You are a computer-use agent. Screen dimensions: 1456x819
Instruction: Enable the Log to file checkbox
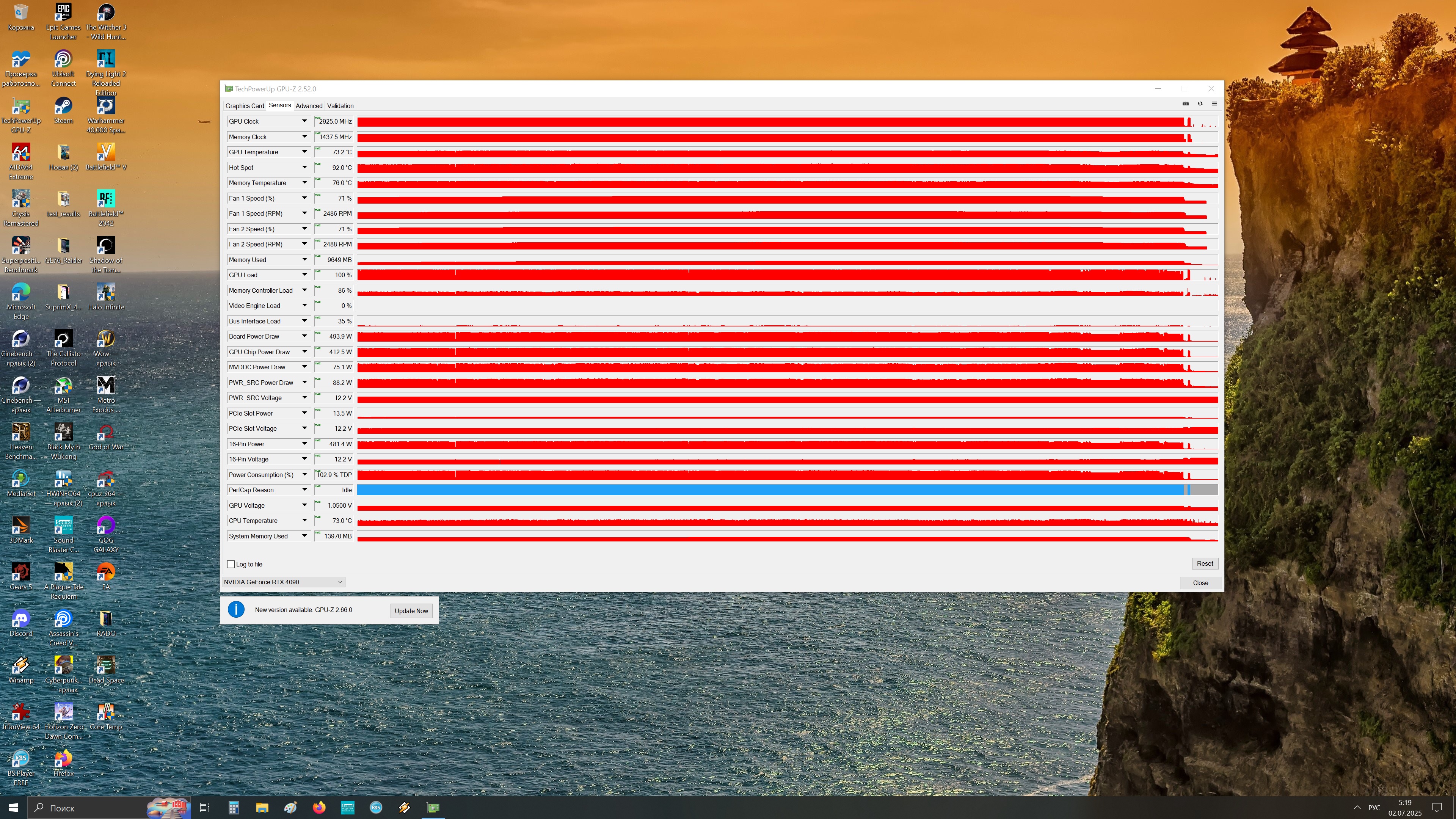tap(231, 564)
